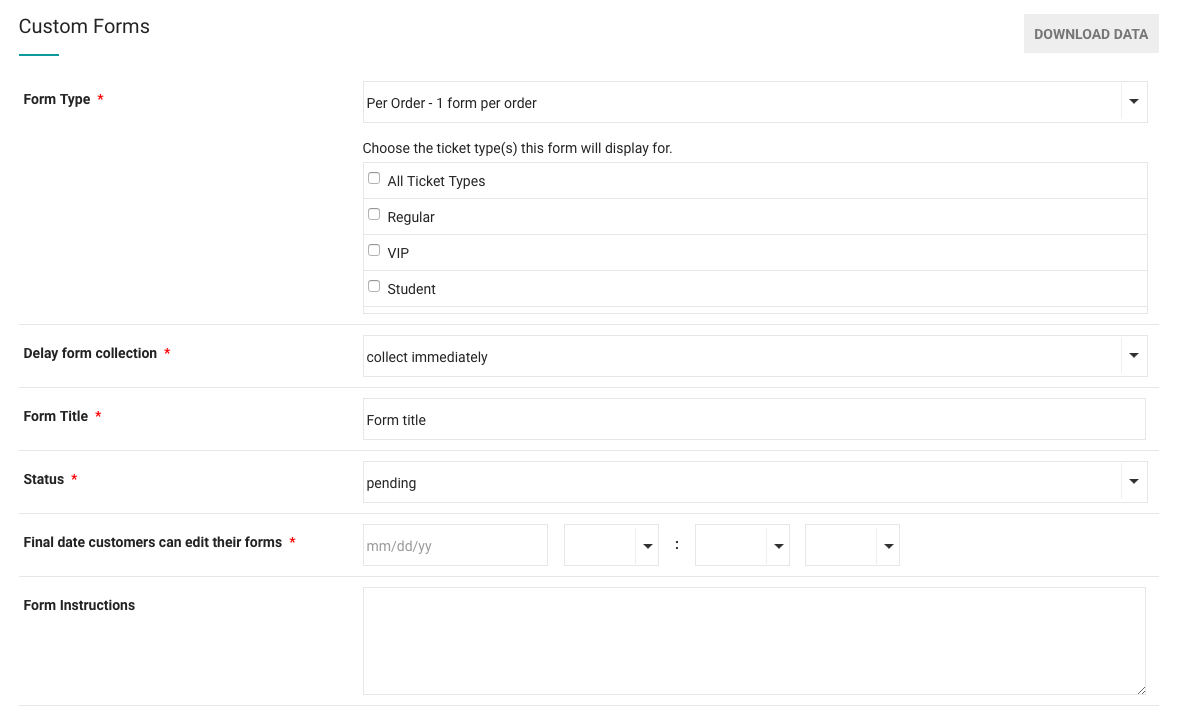
Task: Click the mm/dd/yy date field
Action: click(455, 544)
